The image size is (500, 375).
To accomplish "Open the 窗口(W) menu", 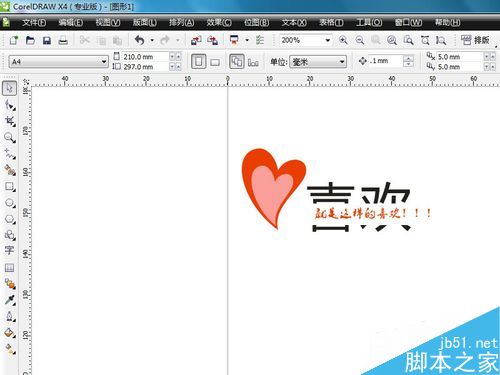I will [x=408, y=23].
